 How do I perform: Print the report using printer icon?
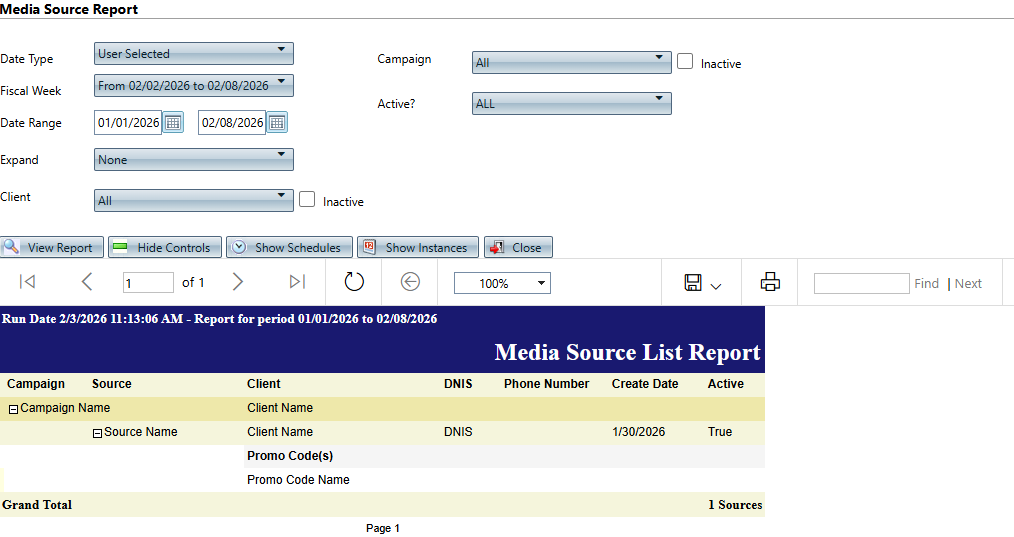click(x=769, y=283)
